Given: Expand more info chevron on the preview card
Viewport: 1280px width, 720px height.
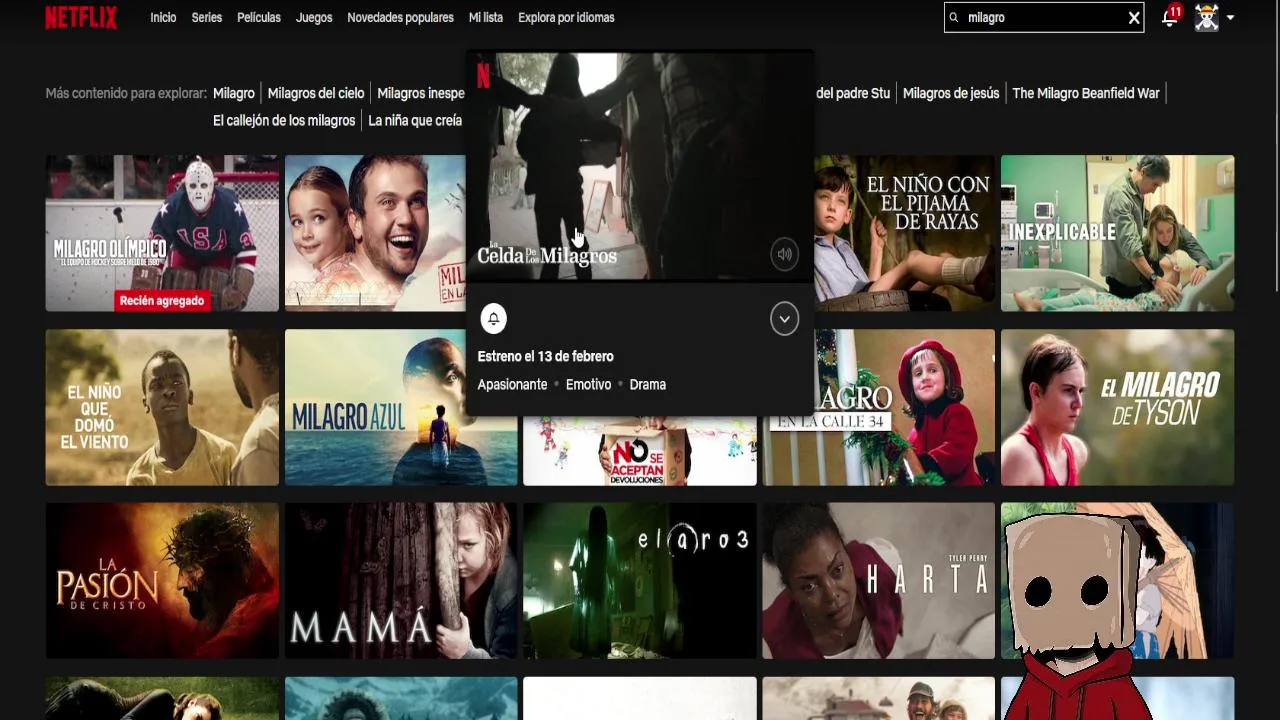Looking at the screenshot, I should click(785, 319).
